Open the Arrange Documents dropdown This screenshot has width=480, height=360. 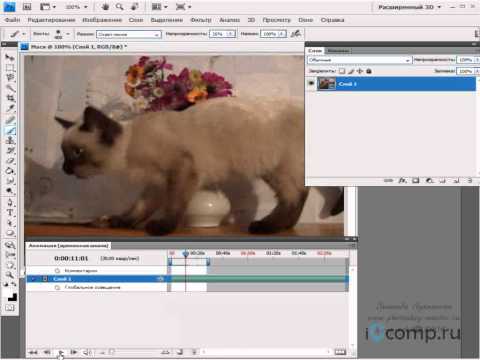click(159, 7)
